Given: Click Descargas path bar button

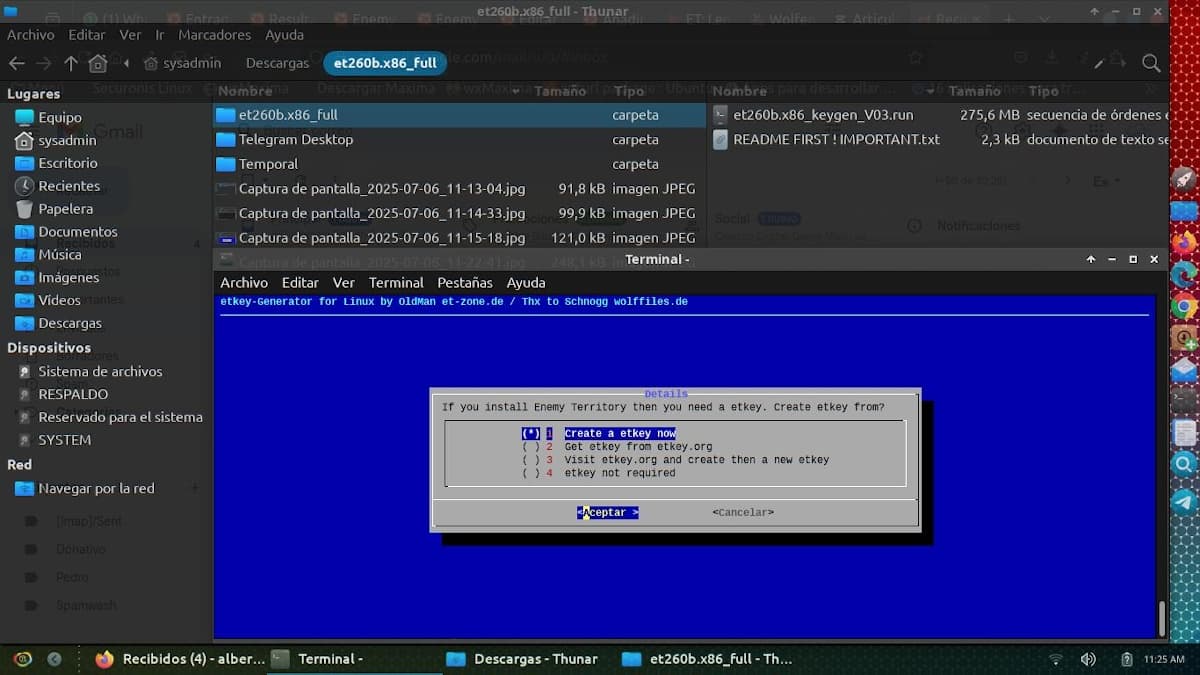Looking at the screenshot, I should click(277, 63).
